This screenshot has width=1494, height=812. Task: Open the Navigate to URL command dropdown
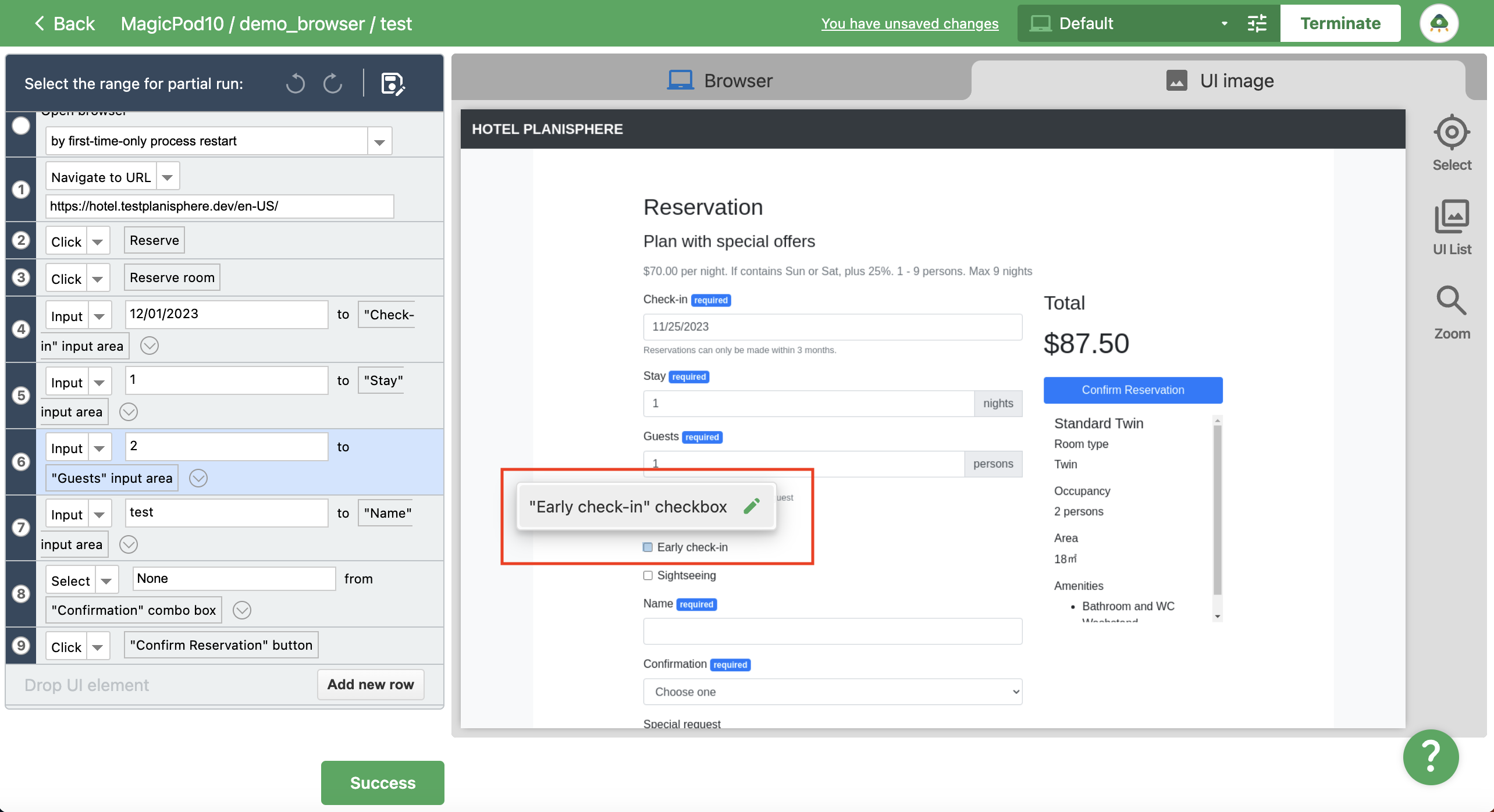[x=168, y=177]
